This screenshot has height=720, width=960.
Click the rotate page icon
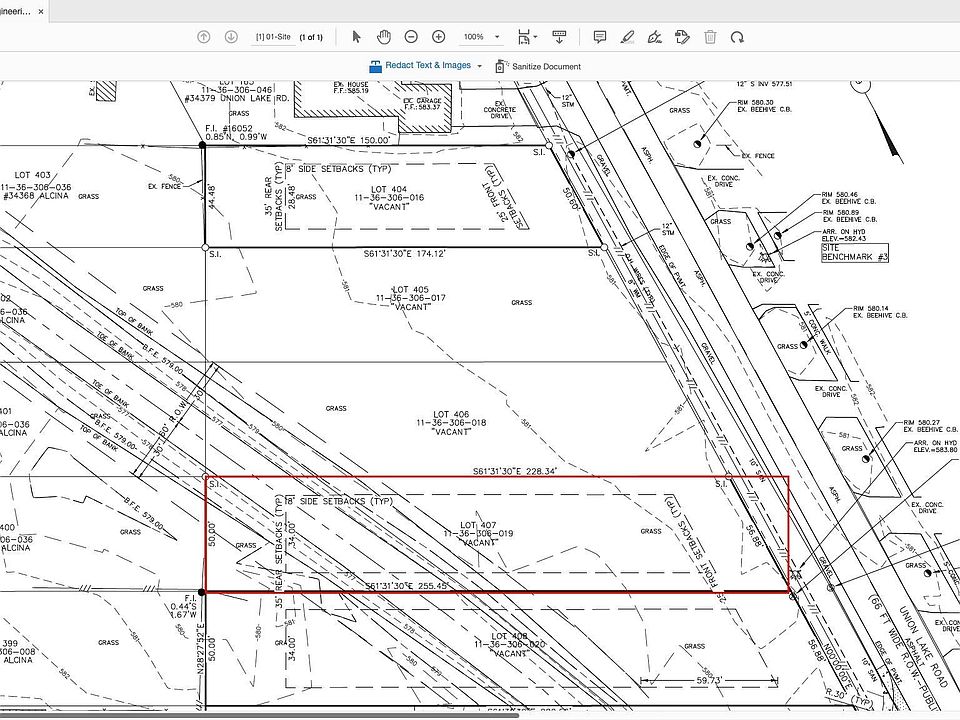[x=737, y=37]
